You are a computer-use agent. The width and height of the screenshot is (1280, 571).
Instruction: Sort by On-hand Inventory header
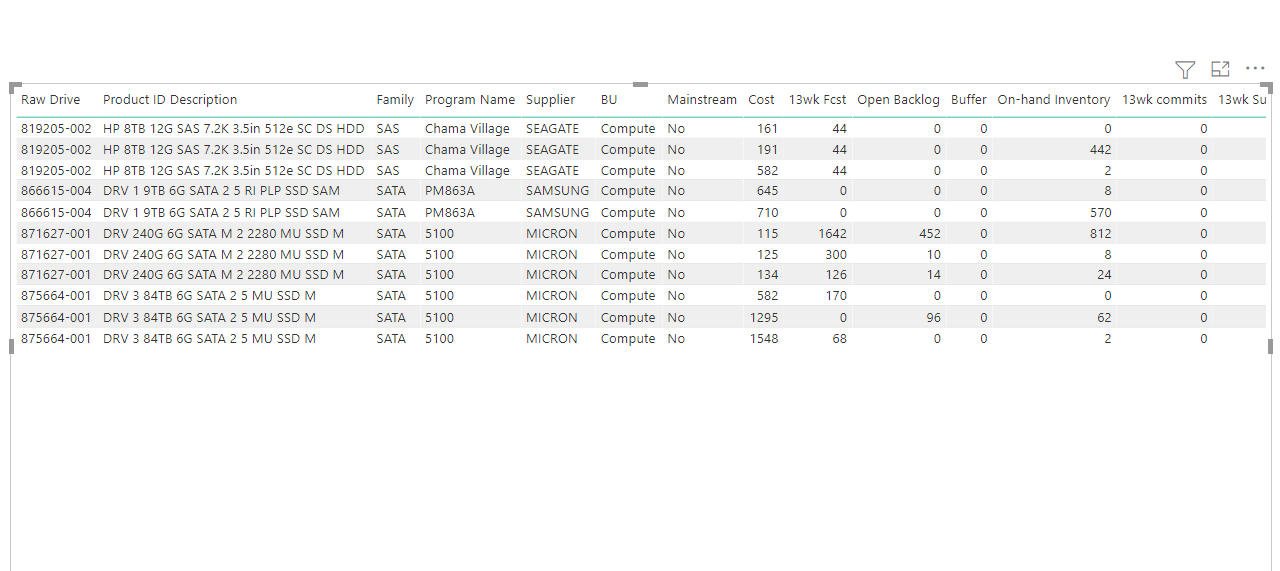(1054, 100)
